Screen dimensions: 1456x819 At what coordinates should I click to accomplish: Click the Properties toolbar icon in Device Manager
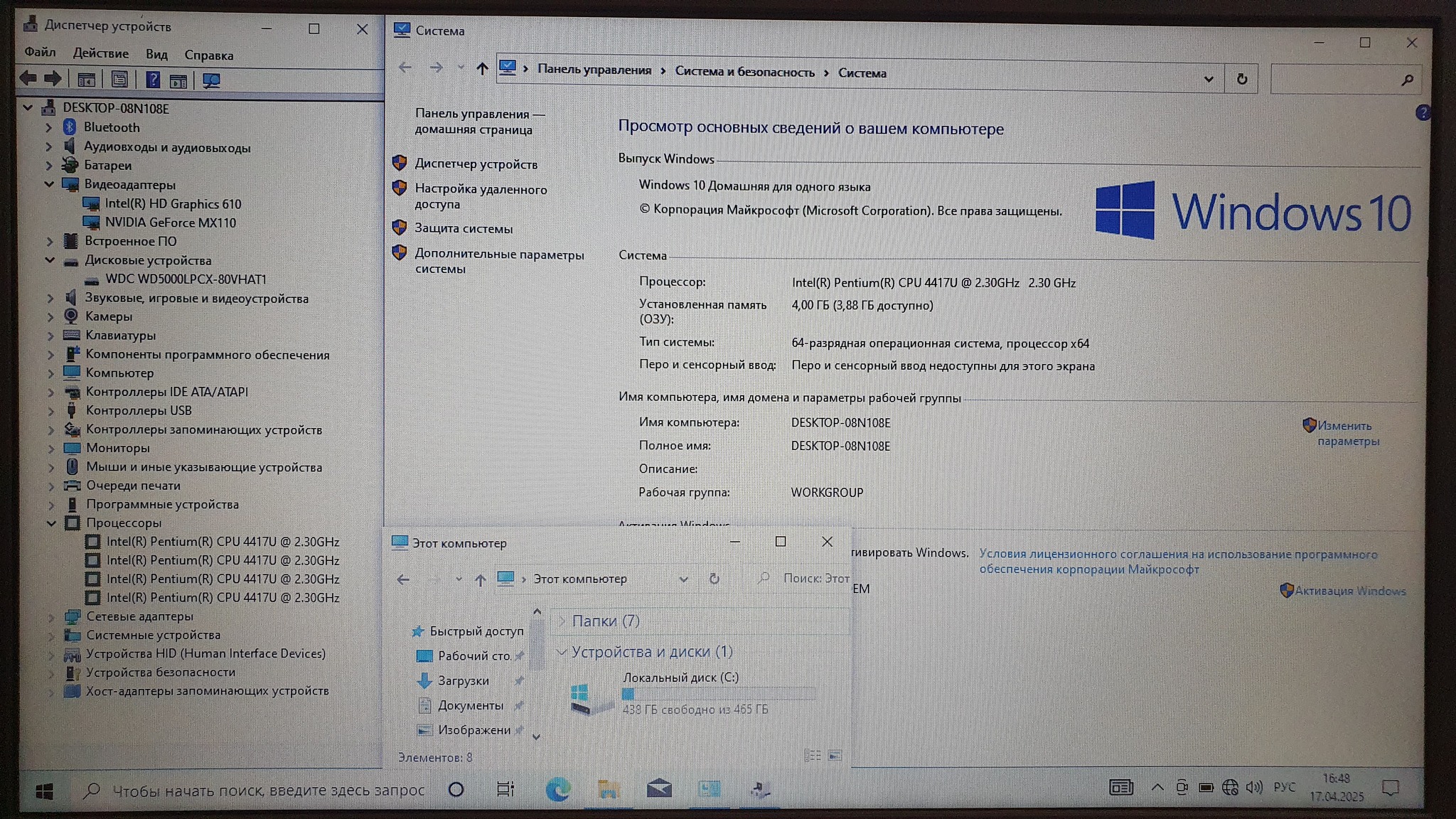[119, 80]
